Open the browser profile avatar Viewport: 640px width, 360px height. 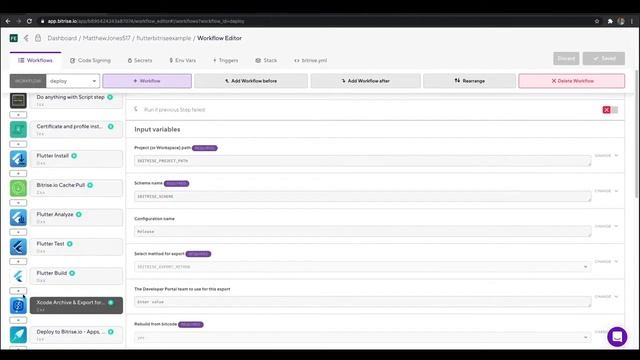[621, 21]
